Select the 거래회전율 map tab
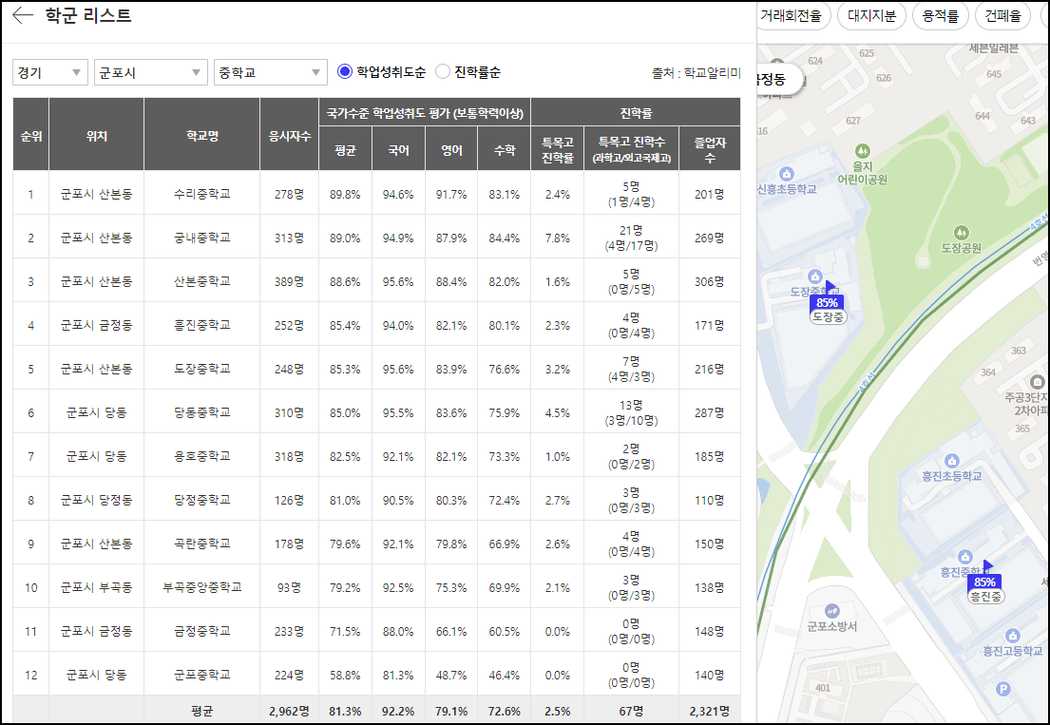1050x725 pixels. (792, 16)
